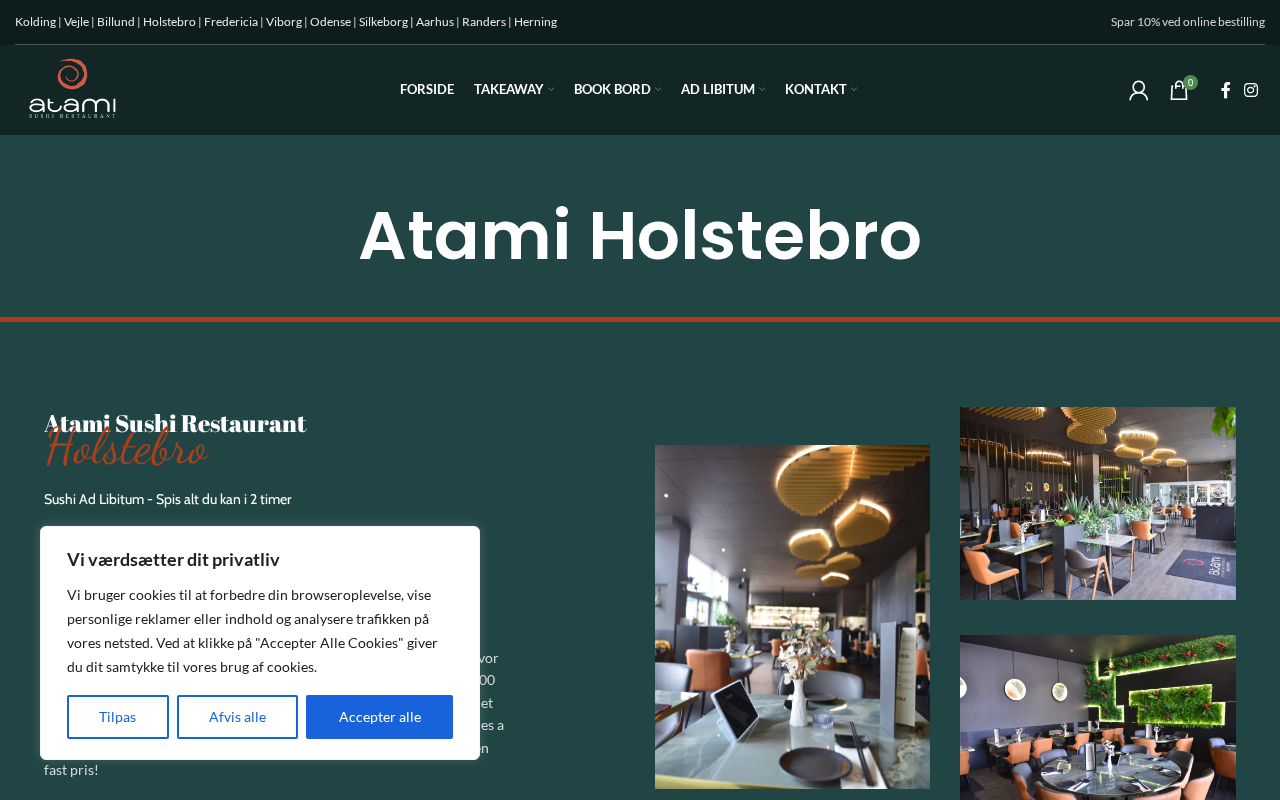Click the 'Atami Sushi Restaurant' heading
Image resolution: width=1280 pixels, height=800 pixels.
point(175,423)
